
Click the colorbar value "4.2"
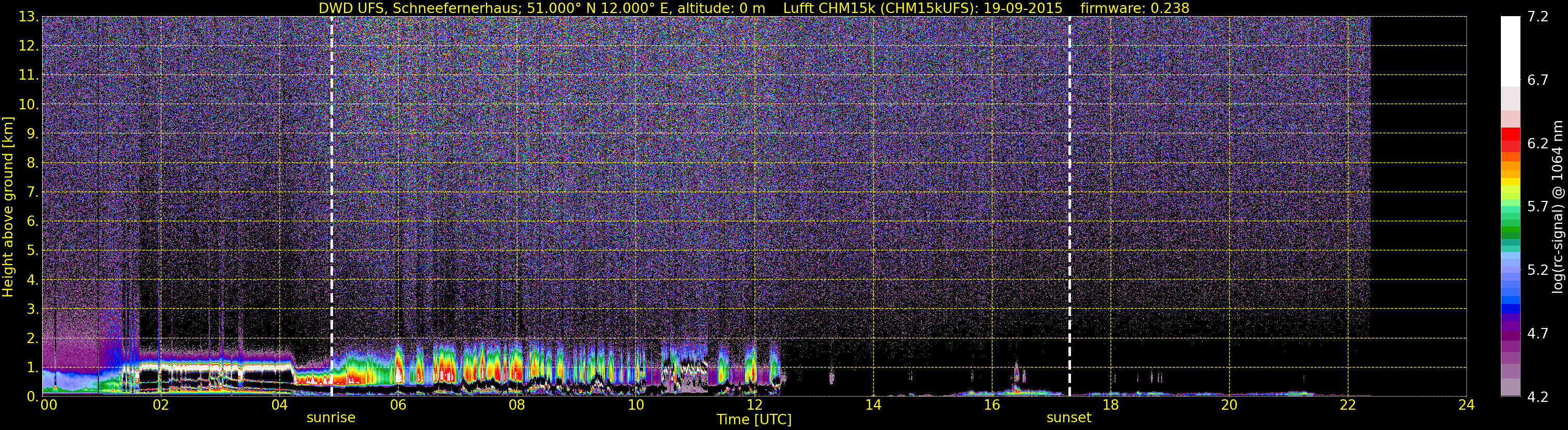tap(1538, 397)
